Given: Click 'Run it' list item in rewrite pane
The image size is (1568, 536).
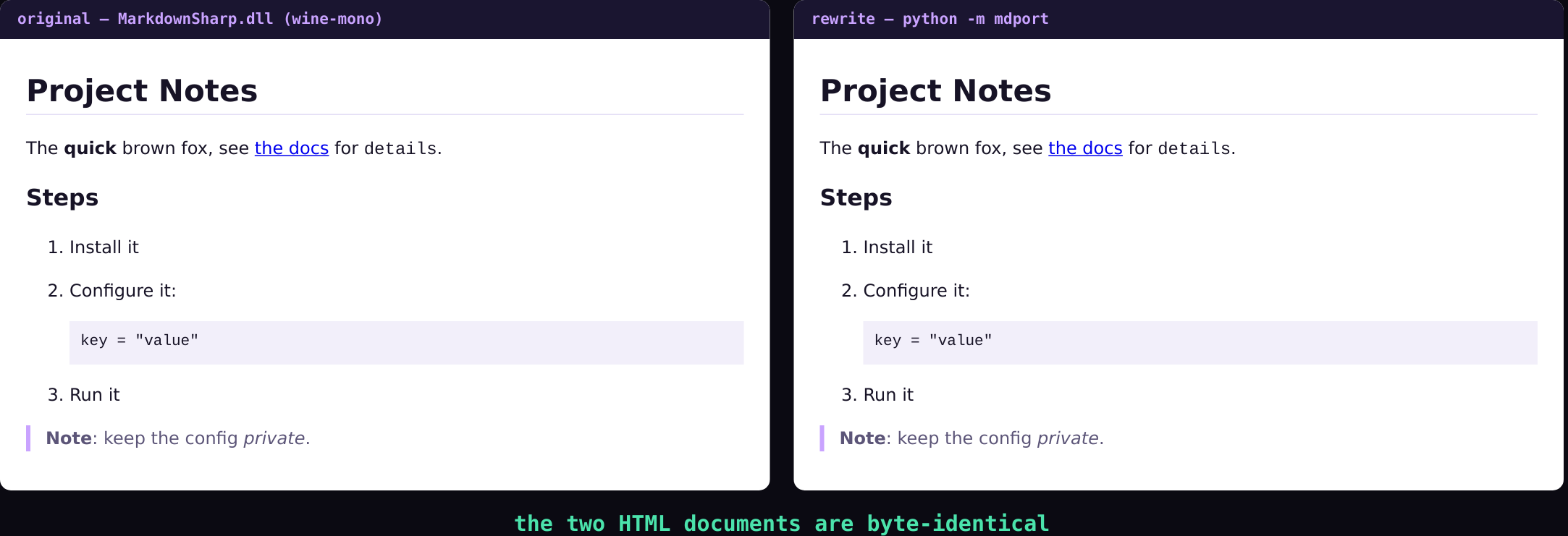Looking at the screenshot, I should pos(888,395).
